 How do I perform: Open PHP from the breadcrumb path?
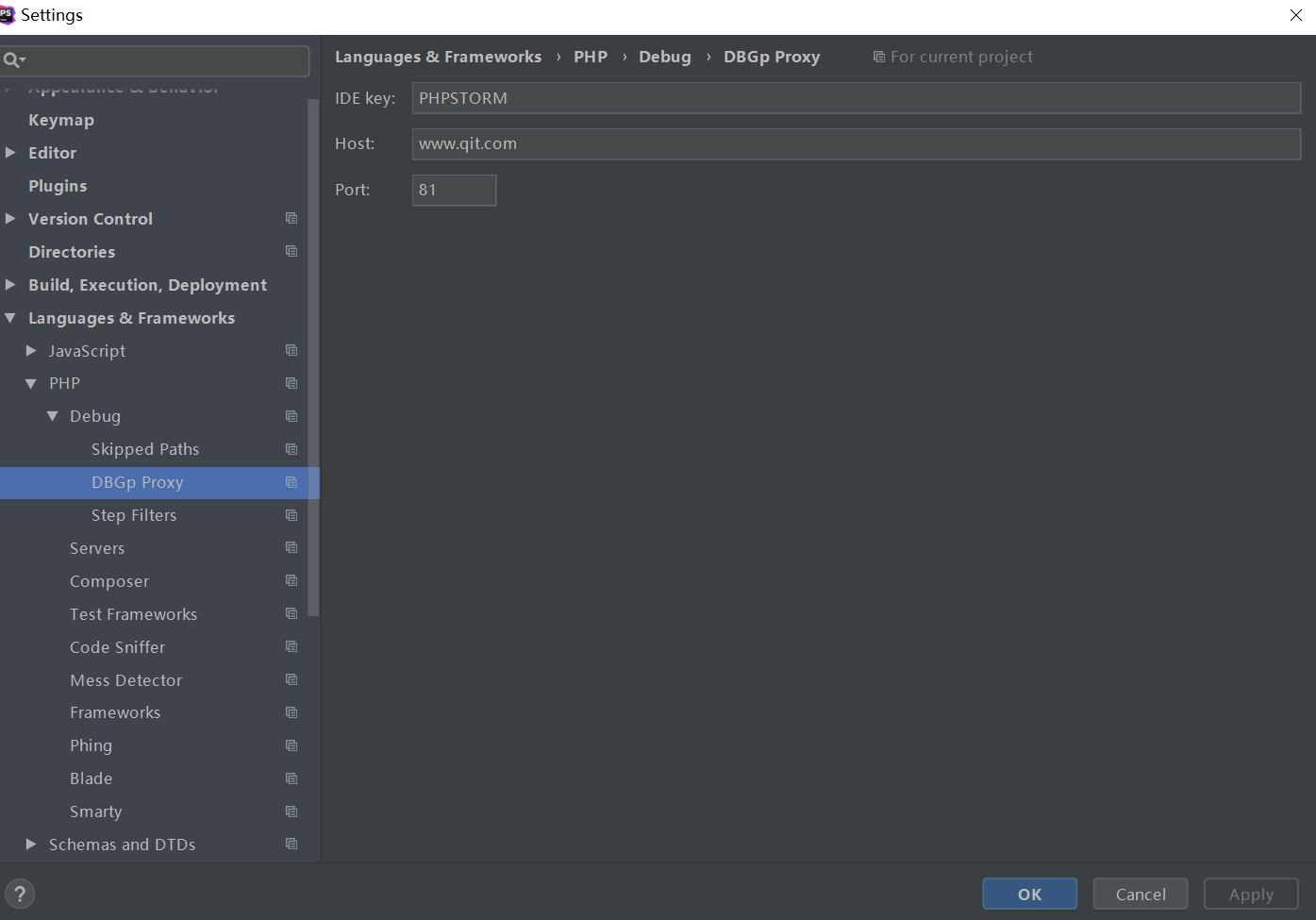coord(591,57)
